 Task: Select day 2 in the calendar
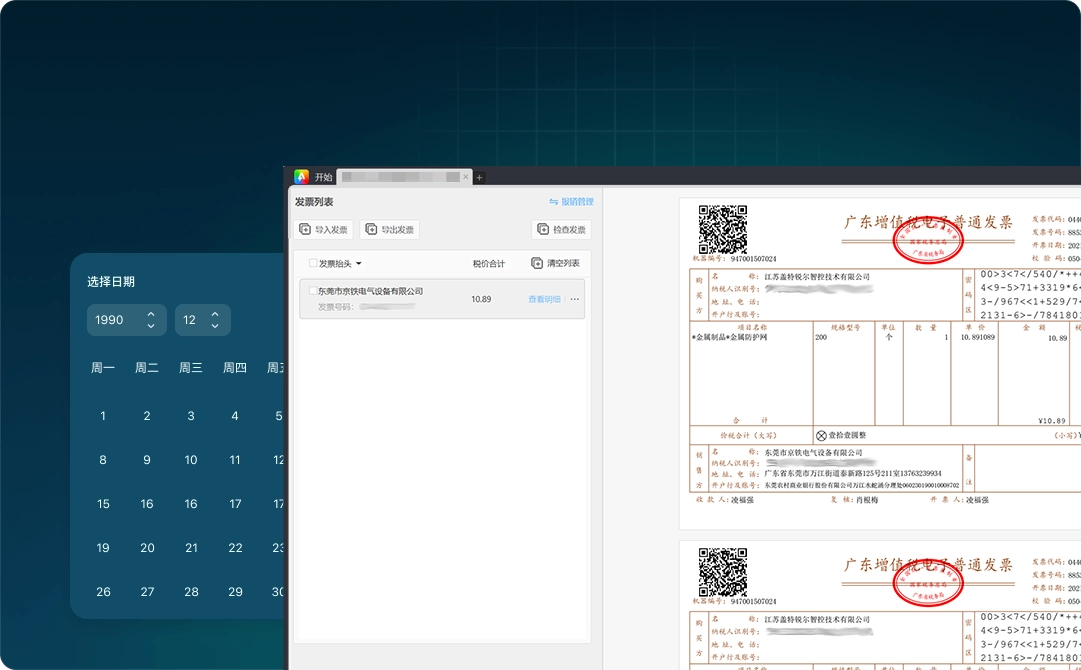pos(147,416)
